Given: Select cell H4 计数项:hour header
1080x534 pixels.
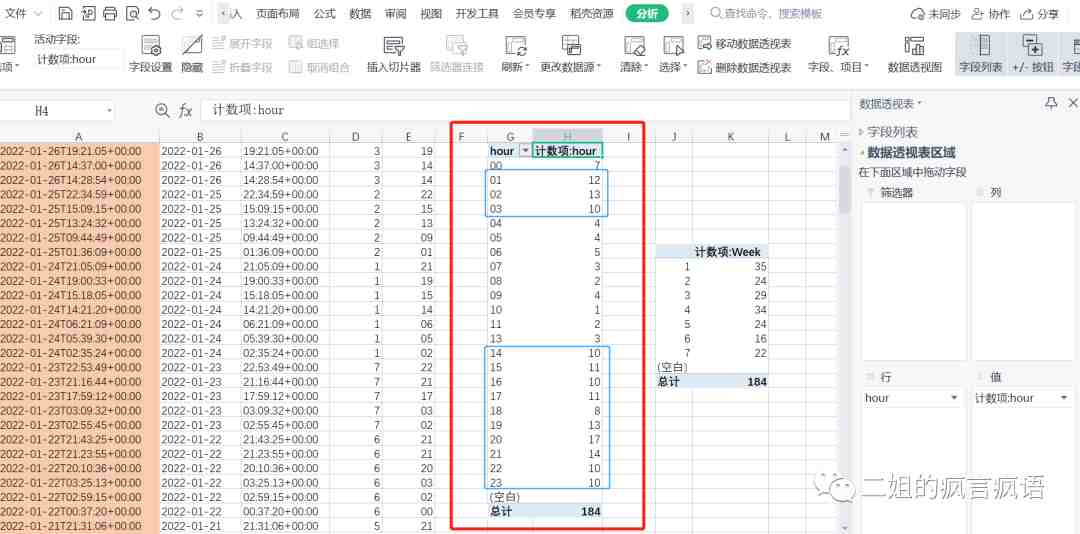Looking at the screenshot, I should pos(568,151).
